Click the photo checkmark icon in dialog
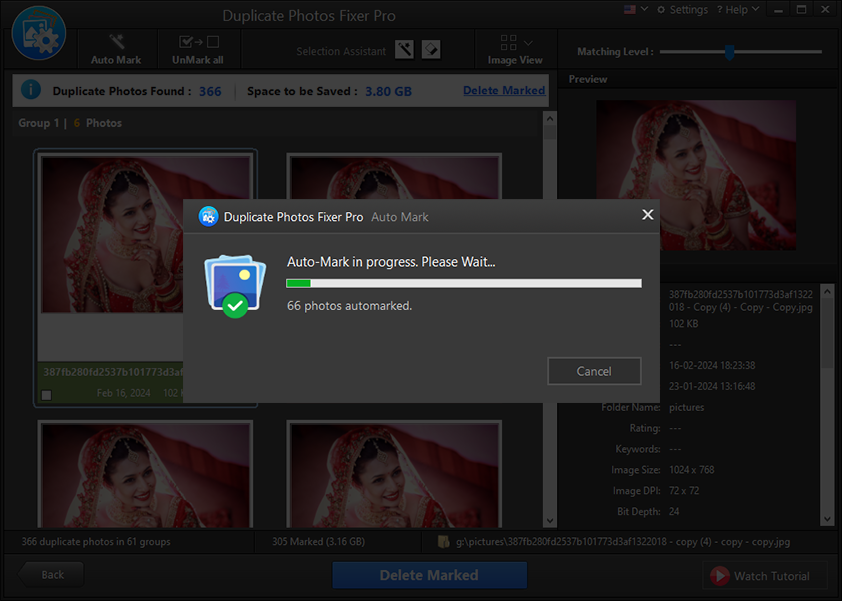 (x=235, y=286)
